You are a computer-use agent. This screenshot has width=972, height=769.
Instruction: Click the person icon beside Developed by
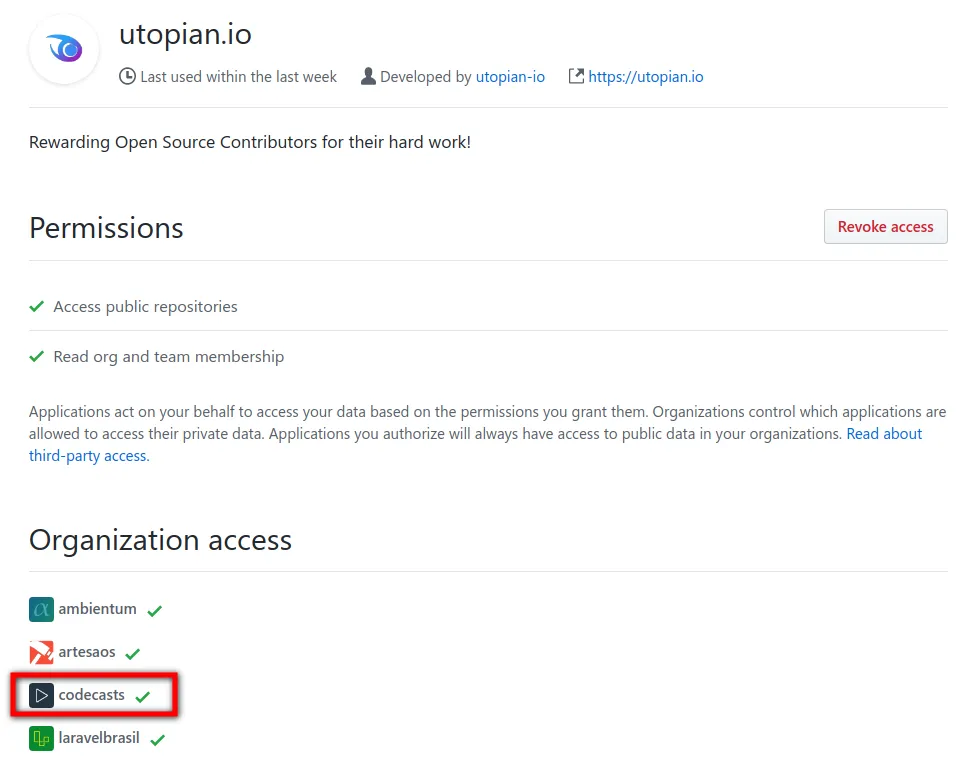368,76
